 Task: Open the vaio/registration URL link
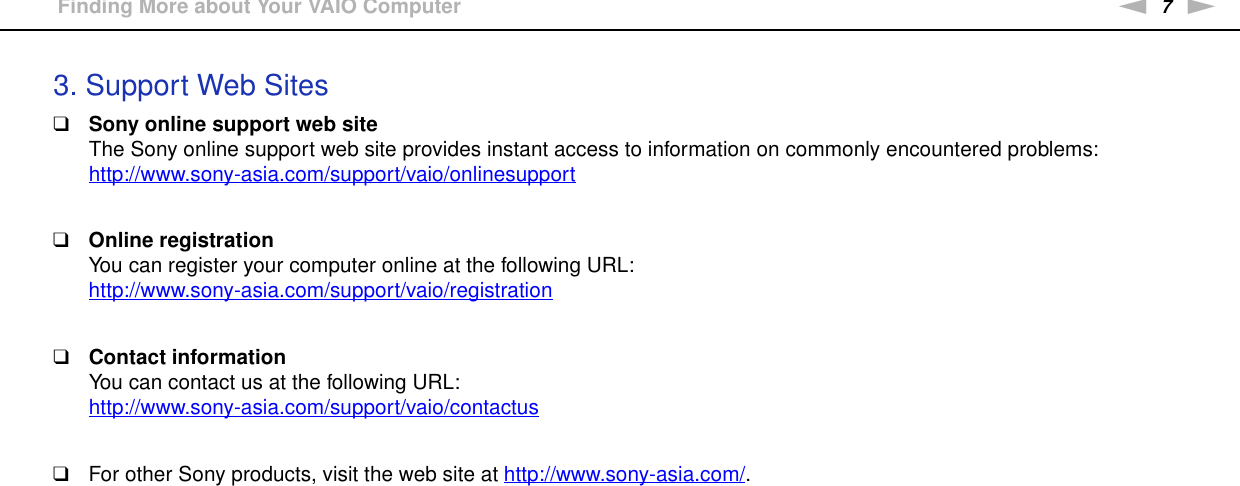[x=320, y=290]
